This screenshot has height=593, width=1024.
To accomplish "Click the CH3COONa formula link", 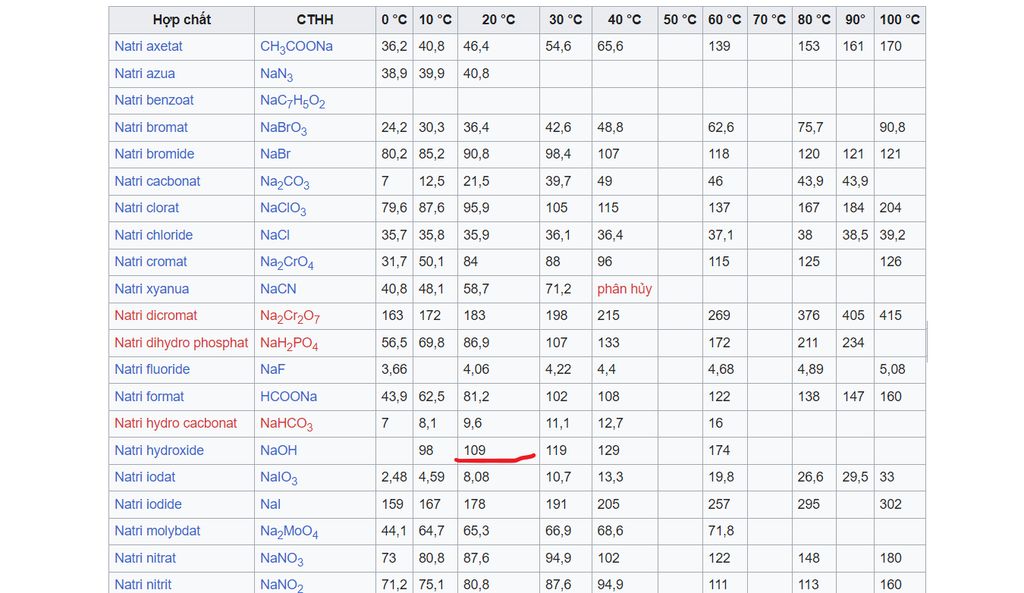I will 296,47.
